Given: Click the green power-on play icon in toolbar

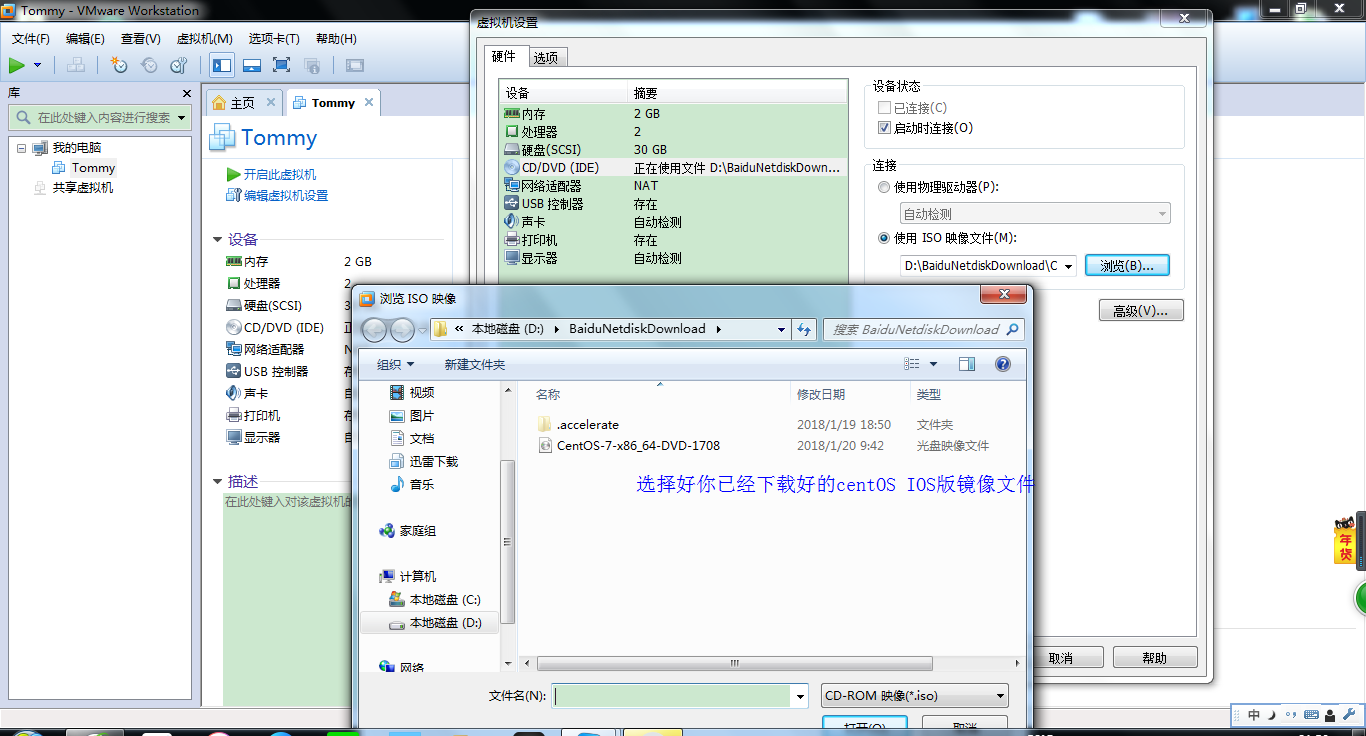Looking at the screenshot, I should pos(17,65).
